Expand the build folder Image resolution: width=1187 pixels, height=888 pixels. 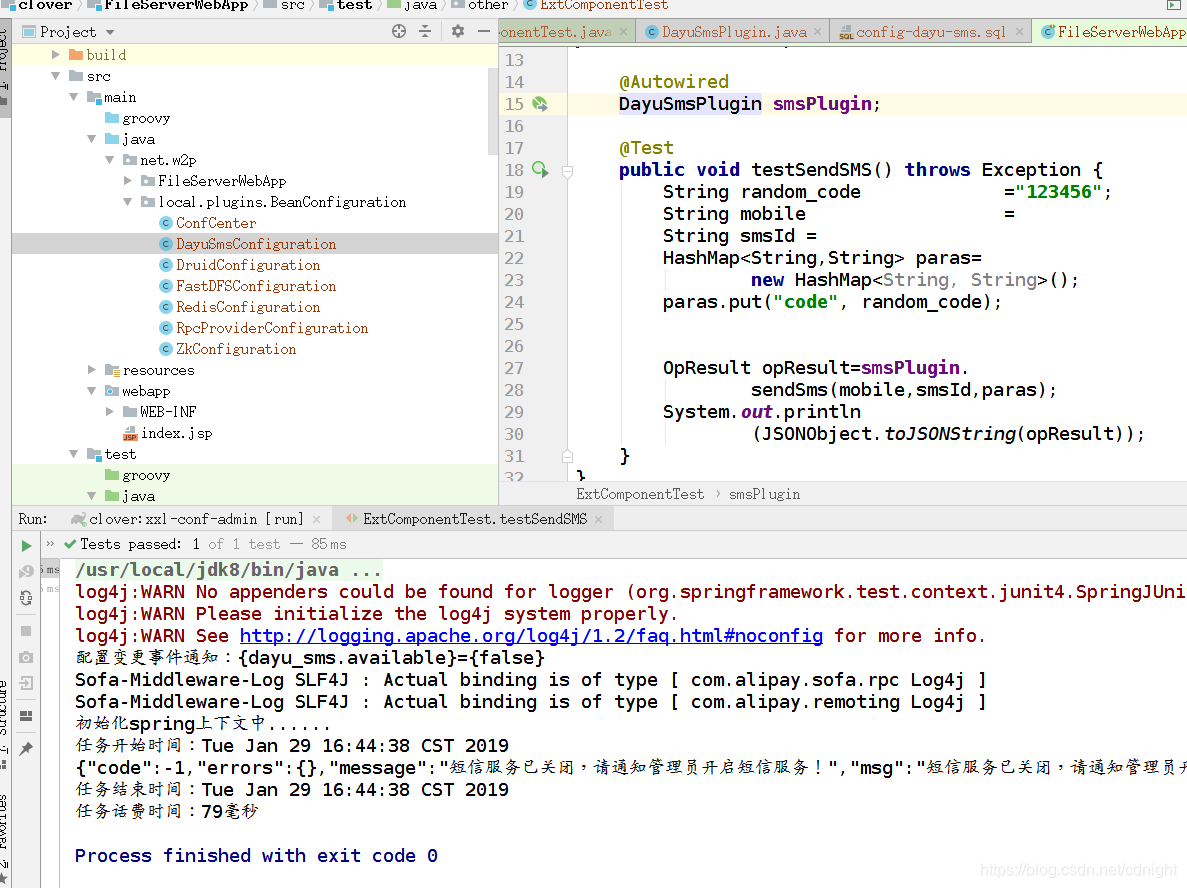[x=55, y=55]
